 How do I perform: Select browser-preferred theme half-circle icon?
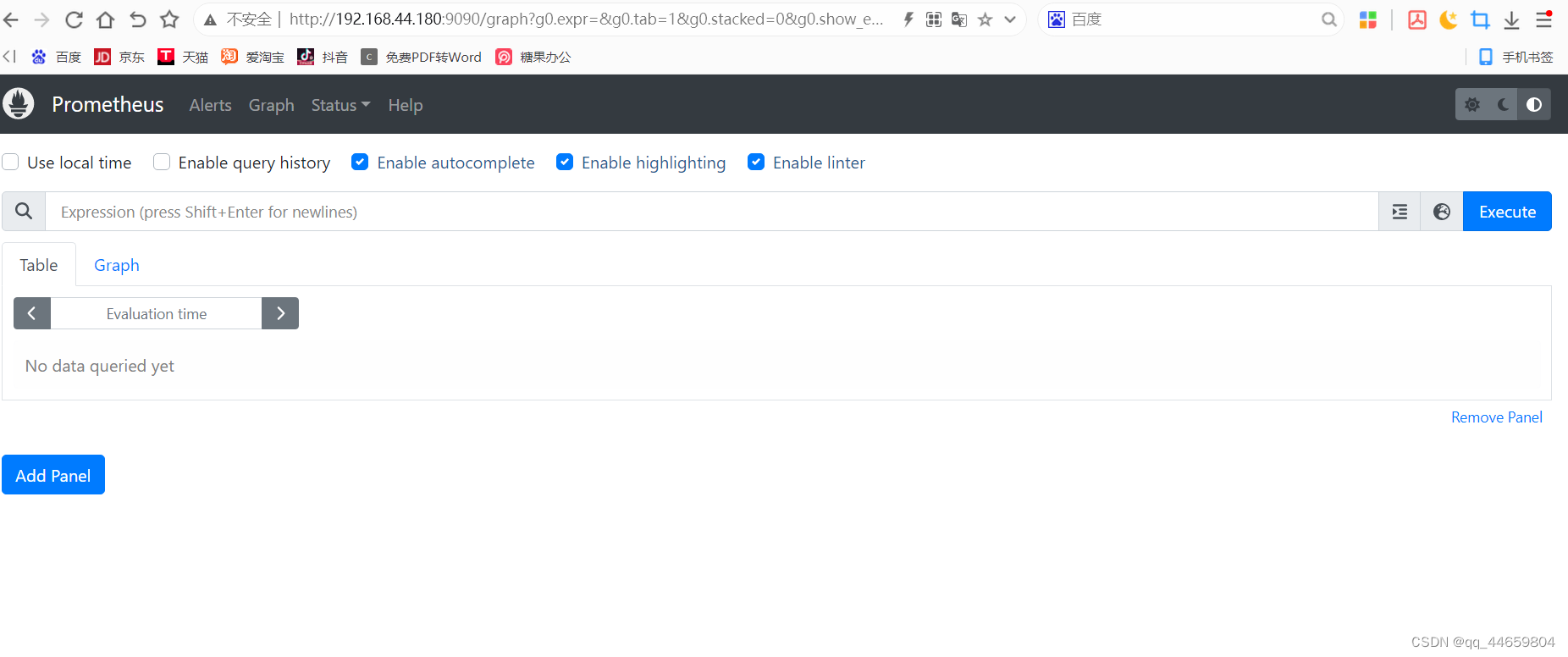point(1534,104)
